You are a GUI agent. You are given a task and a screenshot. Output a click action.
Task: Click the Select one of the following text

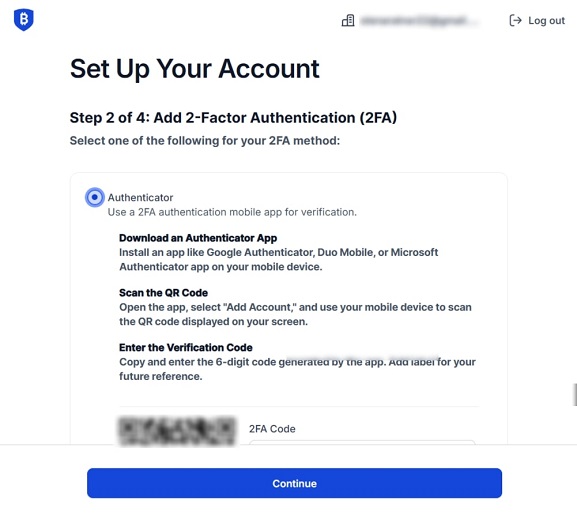click(205, 141)
